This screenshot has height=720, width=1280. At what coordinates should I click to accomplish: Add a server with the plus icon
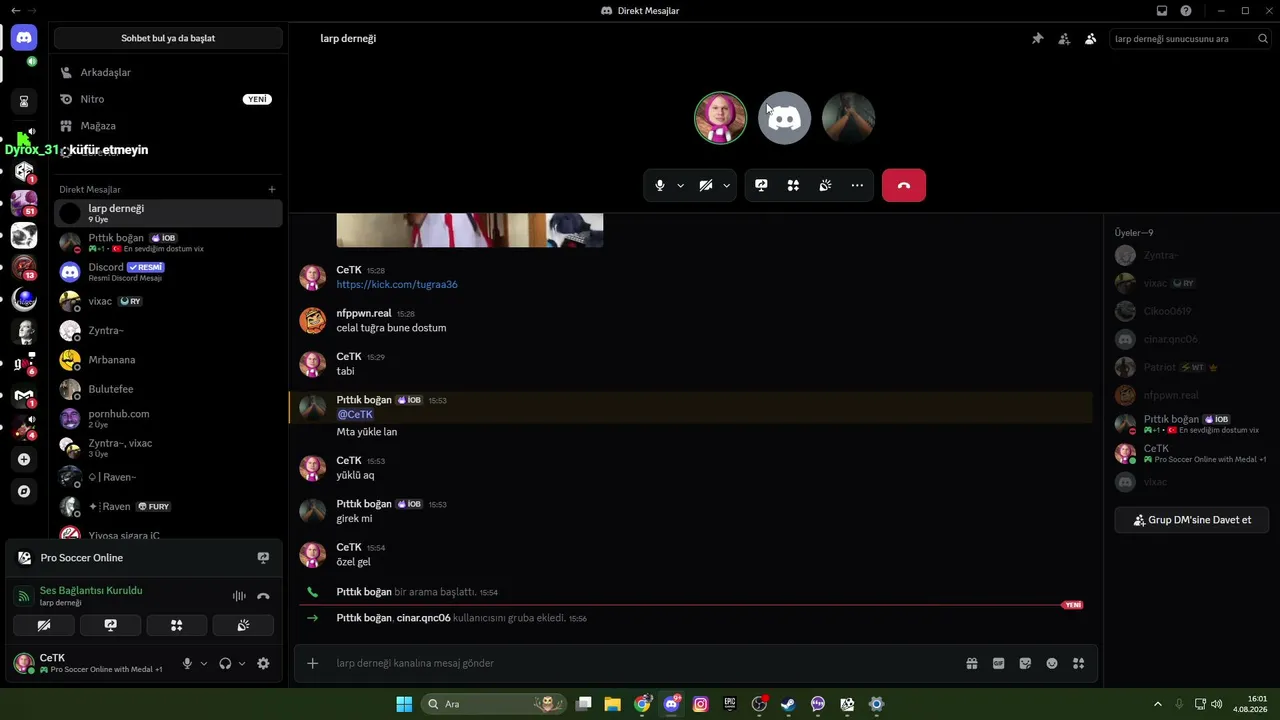[x=24, y=459]
